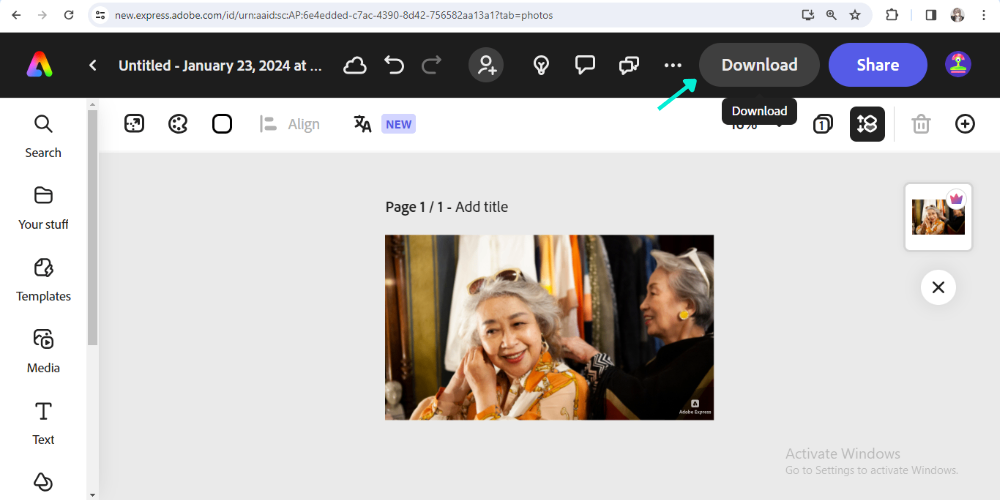
Task: Redo the last action
Action: (x=432, y=65)
